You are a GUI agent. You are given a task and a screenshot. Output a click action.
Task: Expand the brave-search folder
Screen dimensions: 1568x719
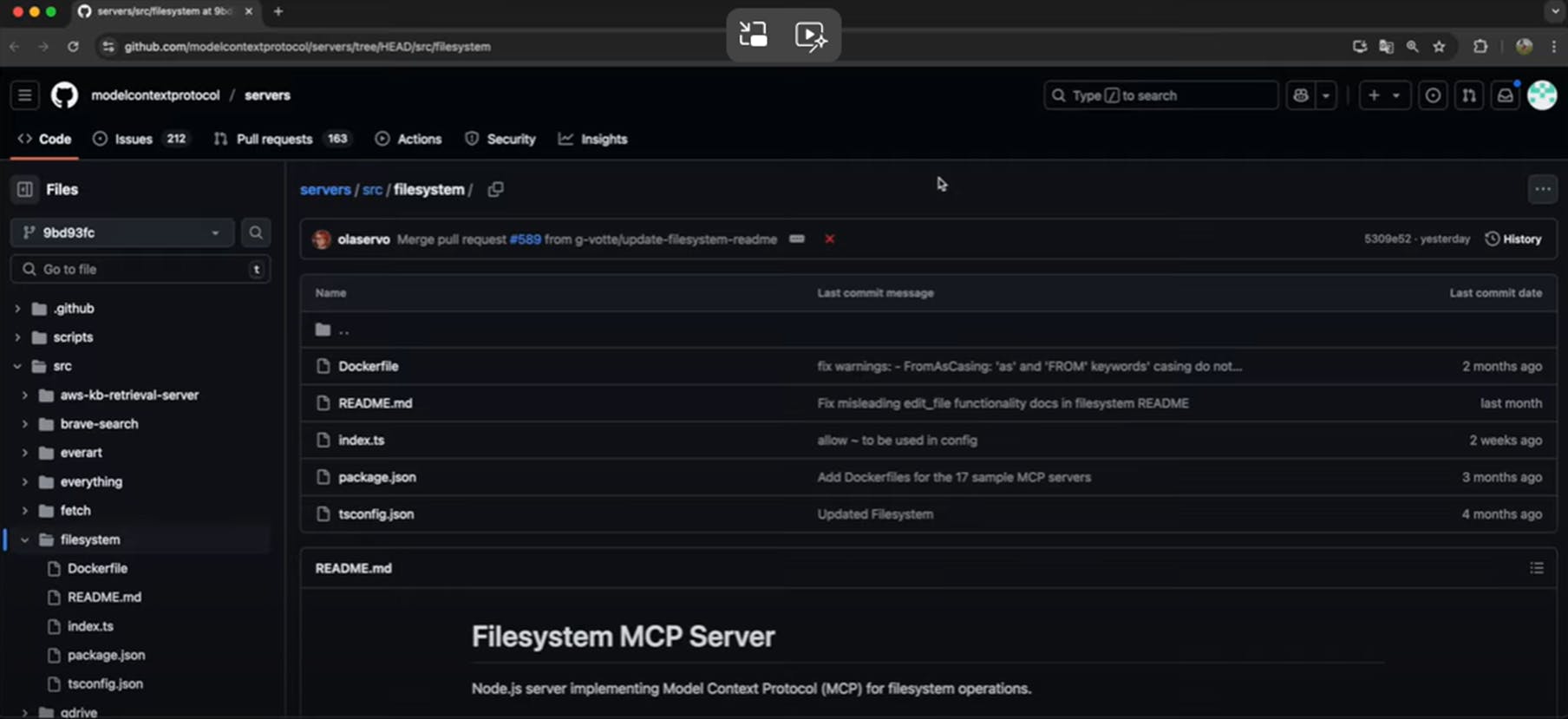(24, 424)
